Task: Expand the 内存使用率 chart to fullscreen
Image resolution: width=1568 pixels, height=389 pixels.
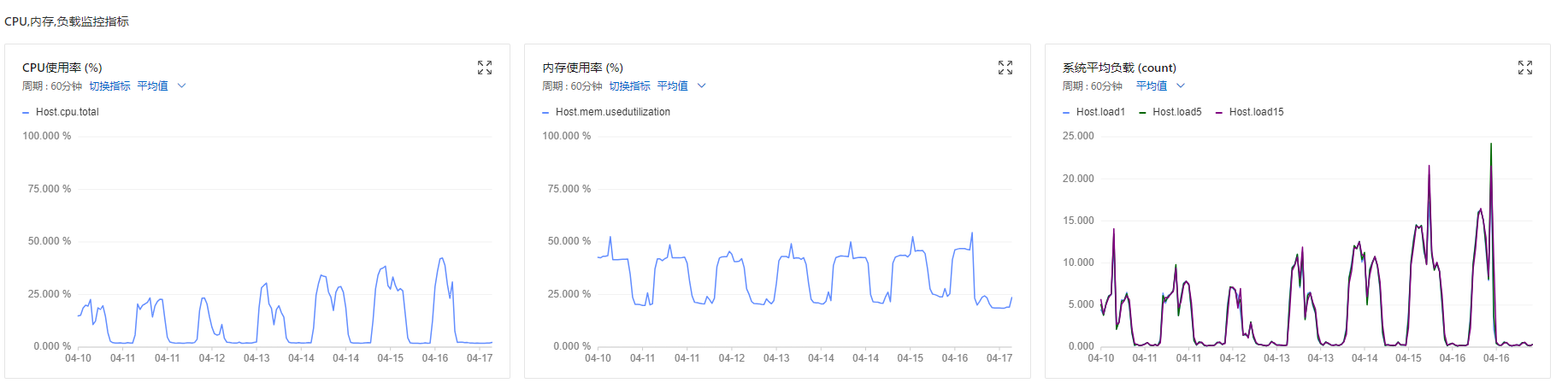Action: [1005, 68]
